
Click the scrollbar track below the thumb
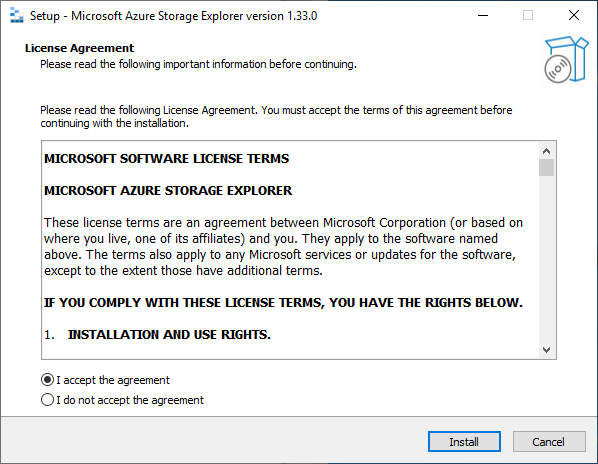[546, 258]
